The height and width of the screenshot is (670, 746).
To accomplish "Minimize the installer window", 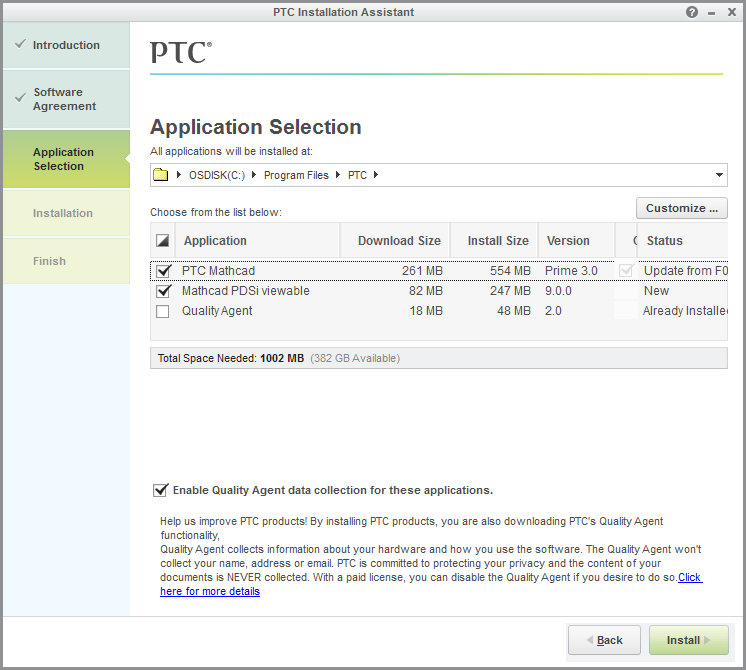I will coord(711,13).
